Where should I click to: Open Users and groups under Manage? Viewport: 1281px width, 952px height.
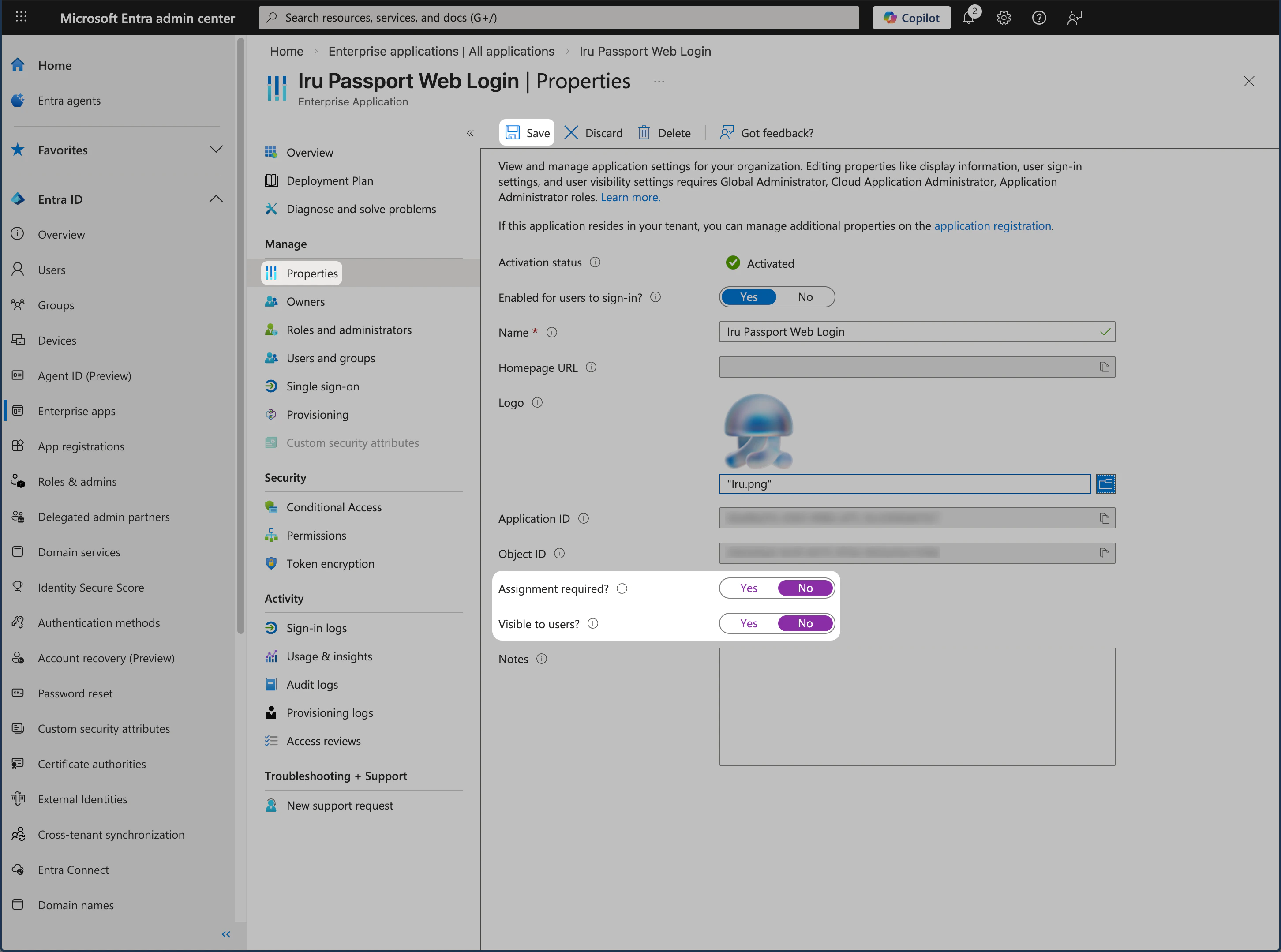pos(330,358)
